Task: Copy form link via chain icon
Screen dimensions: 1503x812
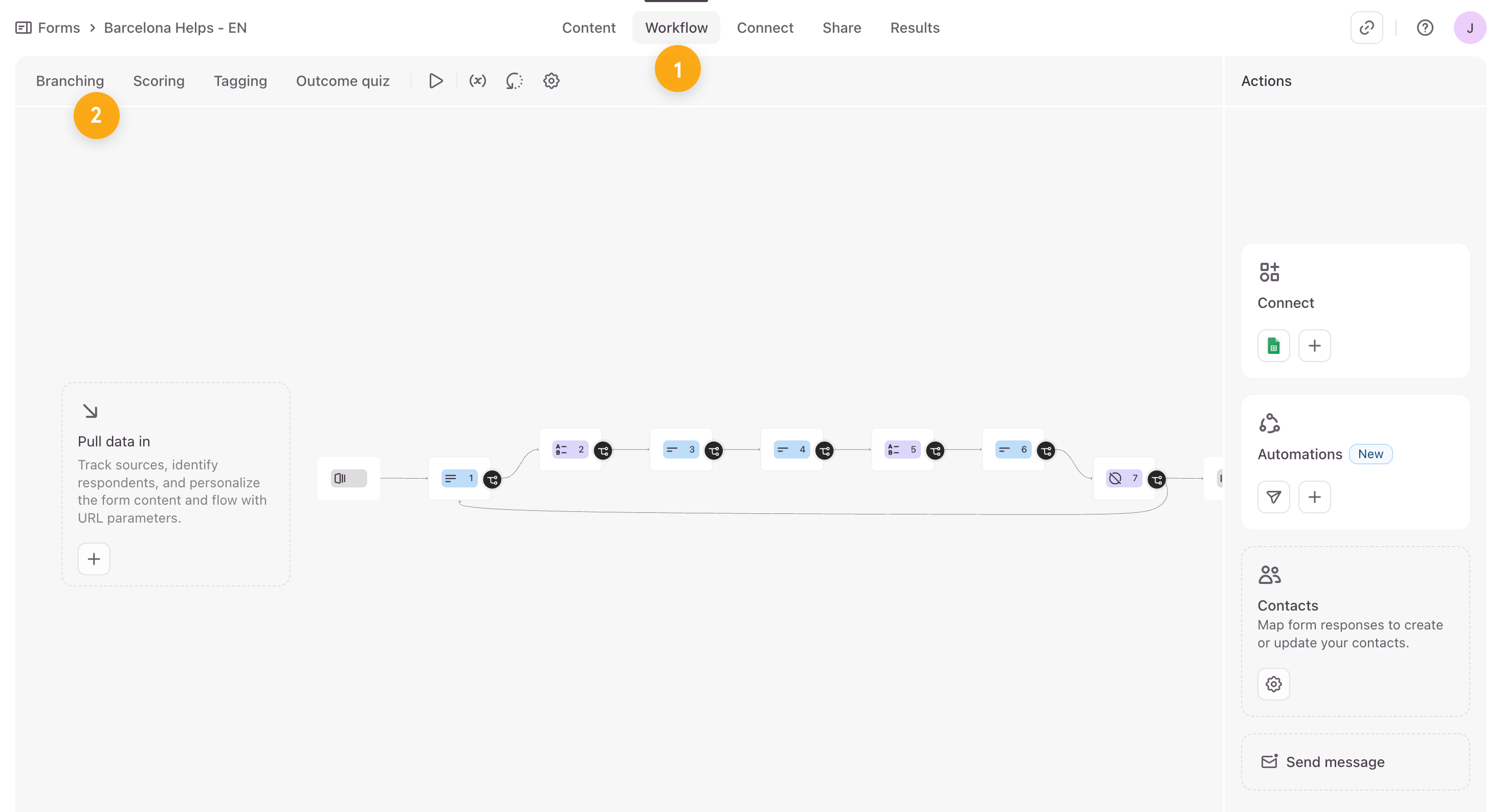Action: pyautogui.click(x=1366, y=28)
